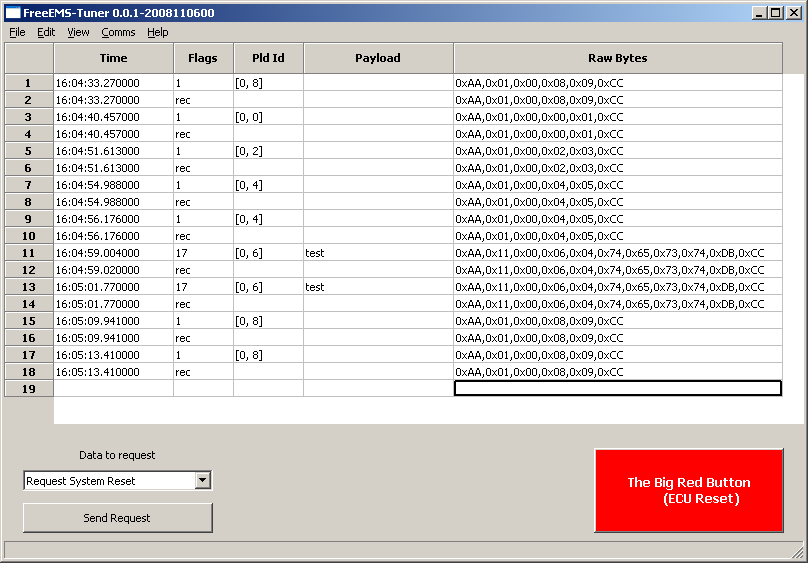Click the Time column header
The image size is (808, 563).
tap(113, 58)
